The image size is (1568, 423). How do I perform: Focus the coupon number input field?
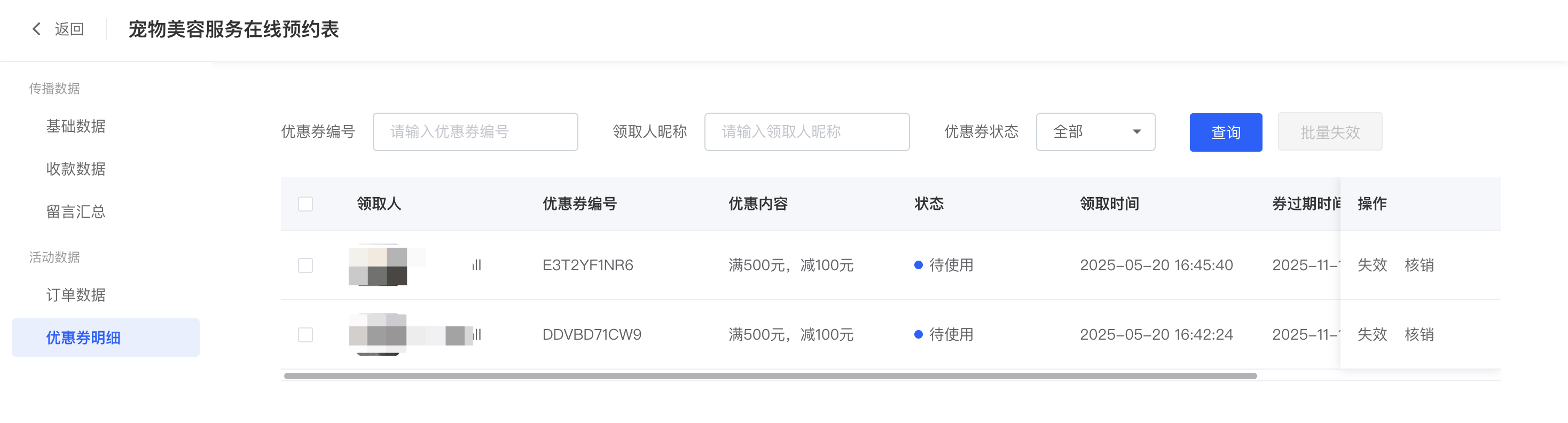pos(475,132)
